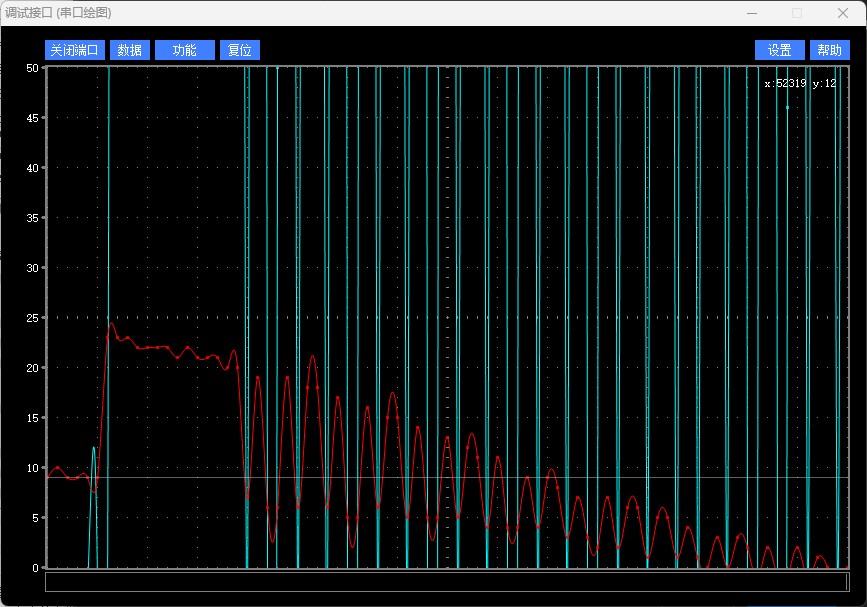Click the 0 label on the Y axis
This screenshot has width=867, height=607.
point(35,568)
